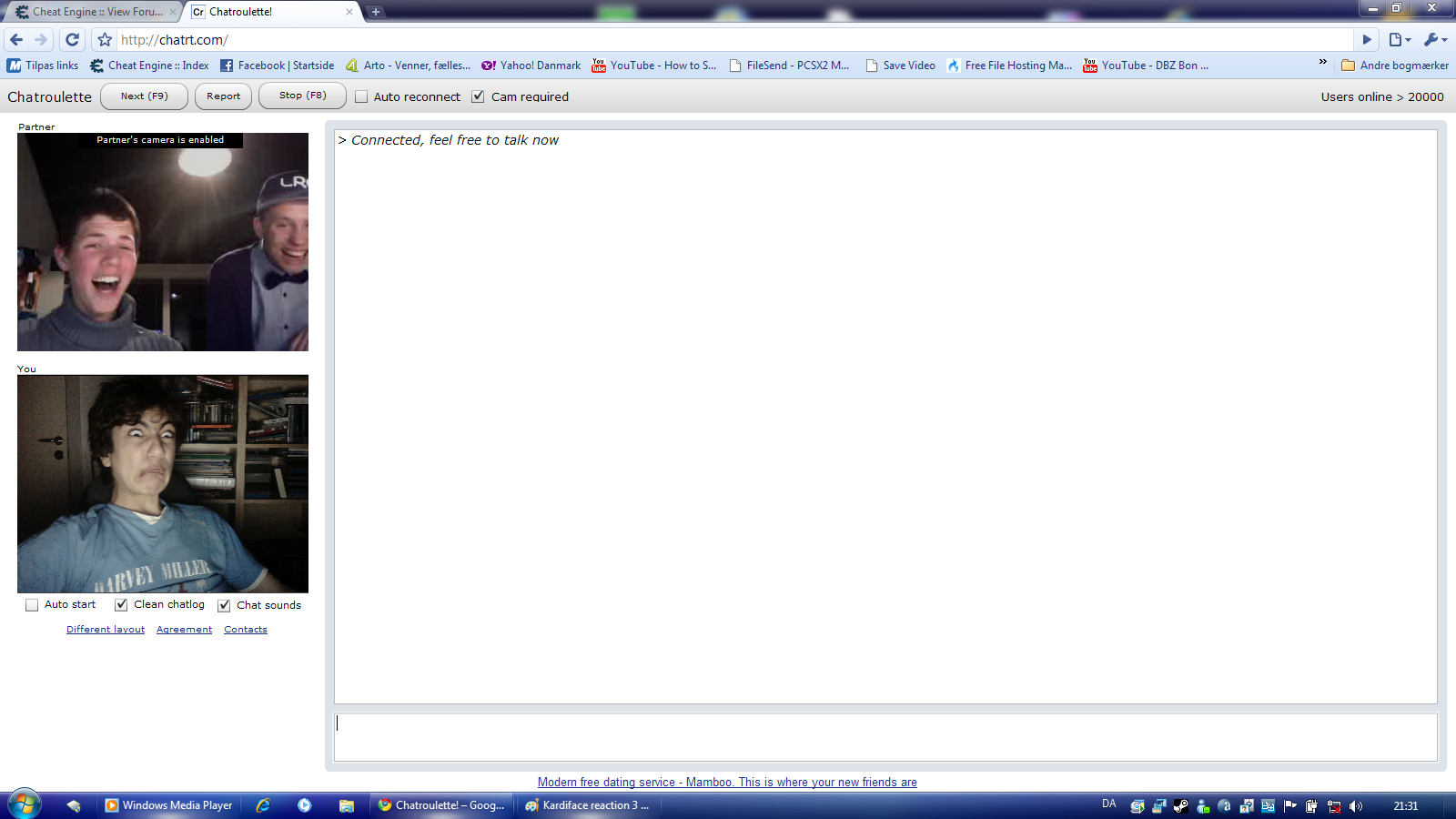
Task: Click the Stop (F8) button
Action: point(302,96)
